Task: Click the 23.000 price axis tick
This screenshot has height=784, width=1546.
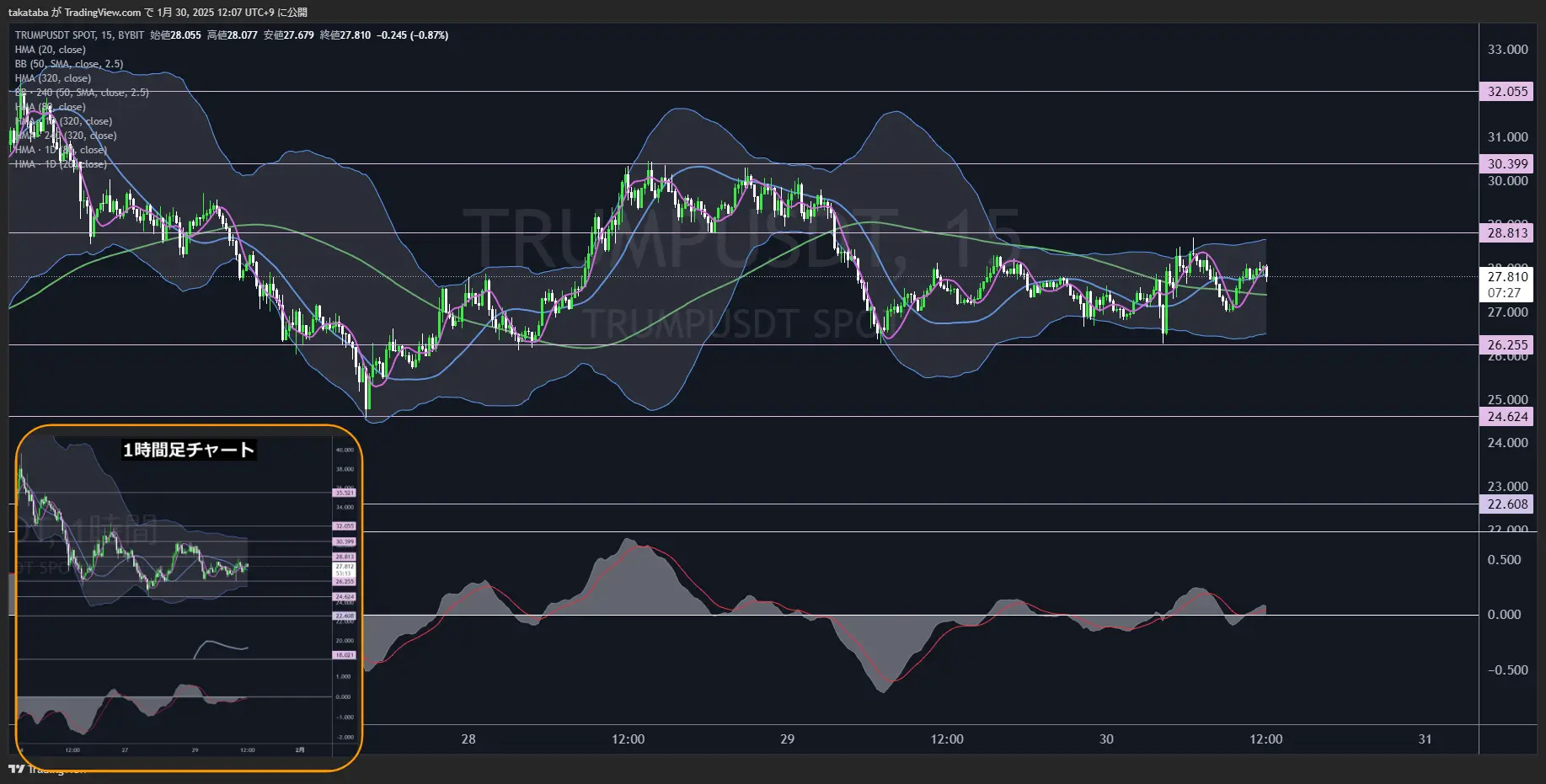Action: point(1507,487)
